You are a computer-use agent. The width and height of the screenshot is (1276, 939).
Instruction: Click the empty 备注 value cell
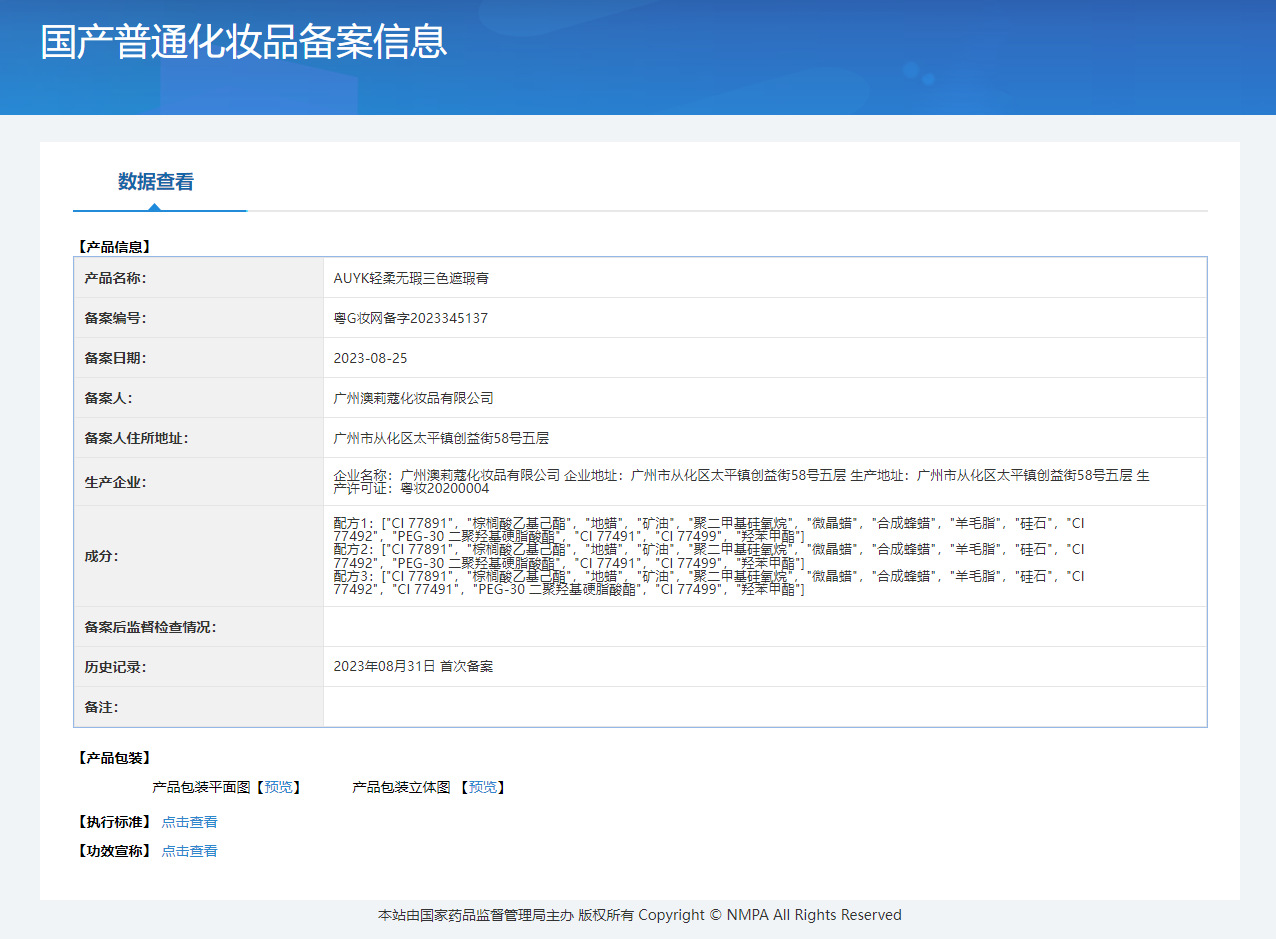click(764, 707)
